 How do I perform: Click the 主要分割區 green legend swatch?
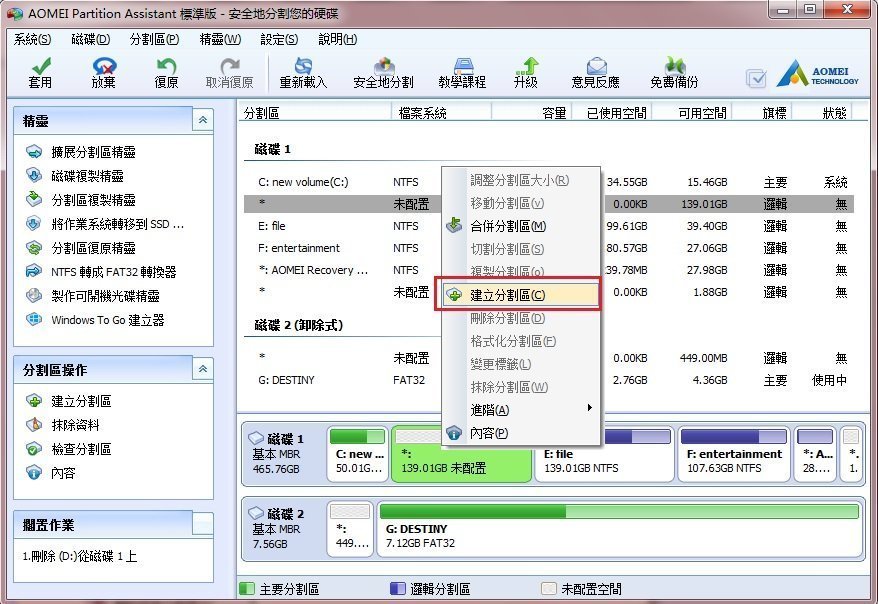click(x=247, y=588)
